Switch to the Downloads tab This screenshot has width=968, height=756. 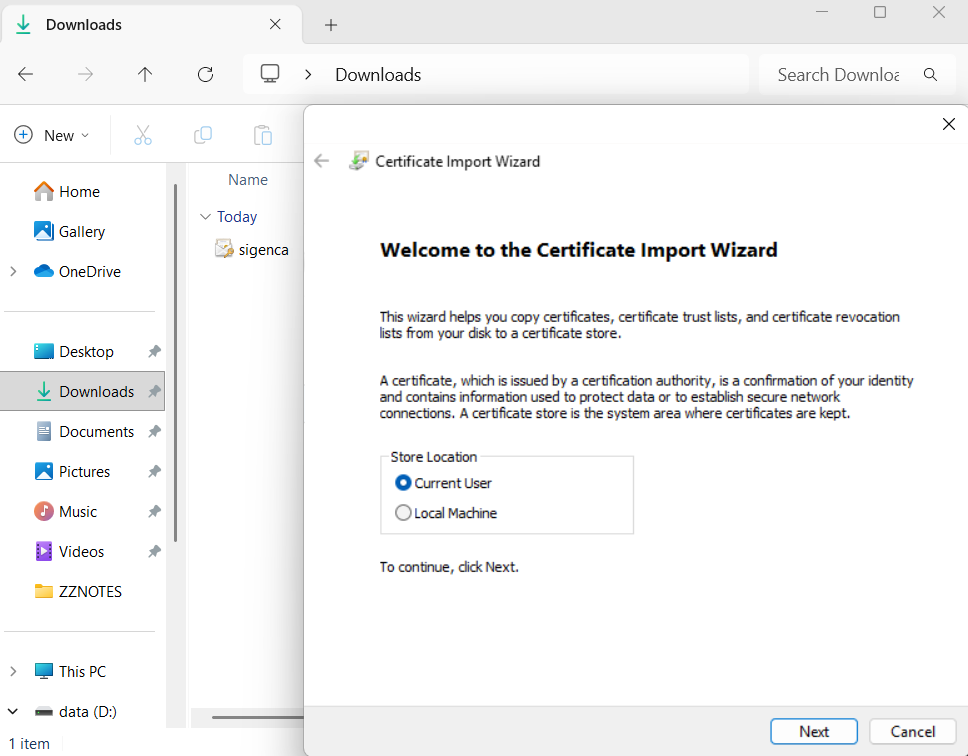85,25
